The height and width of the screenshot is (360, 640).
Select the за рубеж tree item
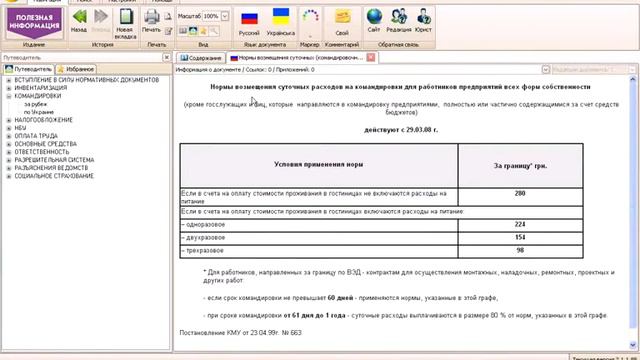tap(35, 104)
